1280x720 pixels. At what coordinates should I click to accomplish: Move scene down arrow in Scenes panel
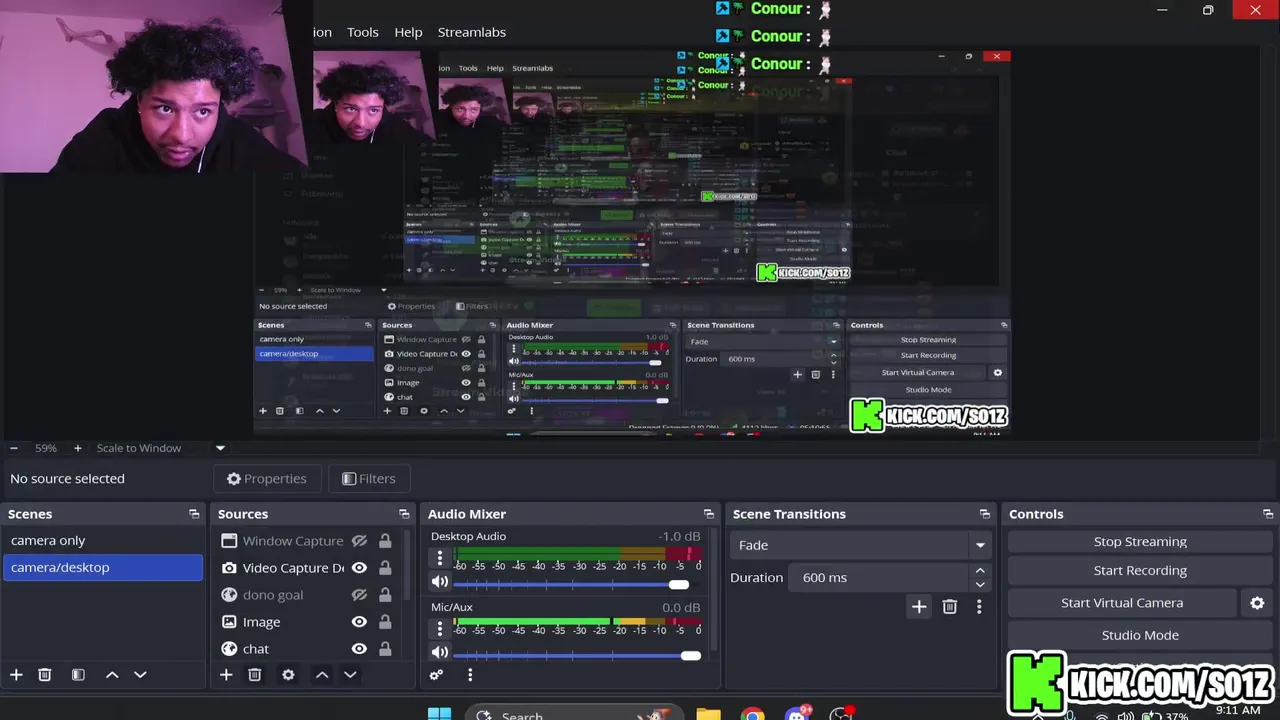tap(140, 675)
